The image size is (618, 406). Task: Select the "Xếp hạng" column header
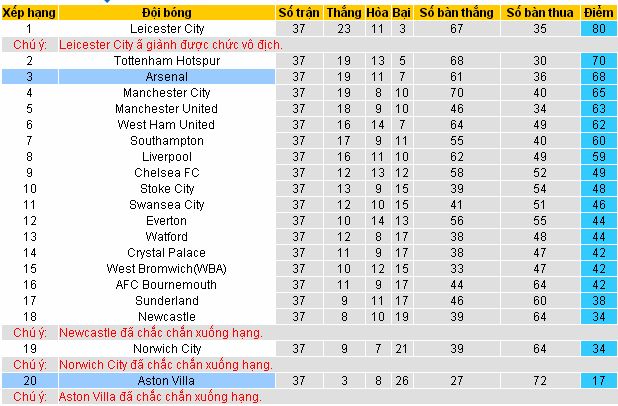click(29, 12)
